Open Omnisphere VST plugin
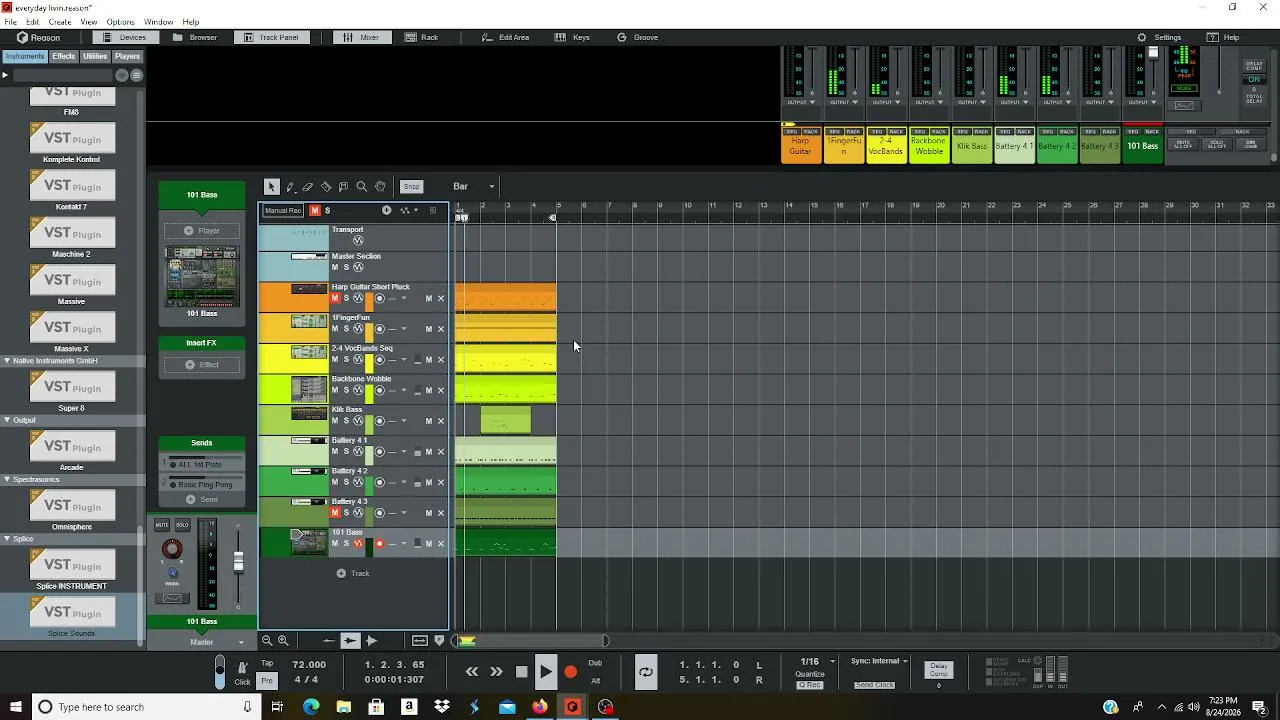 click(72, 505)
